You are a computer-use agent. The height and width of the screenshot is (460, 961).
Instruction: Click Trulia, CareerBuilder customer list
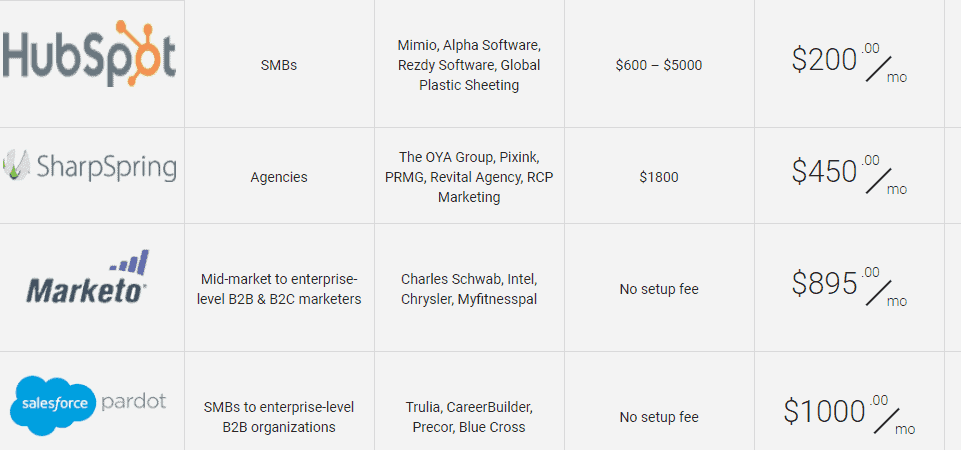pyautogui.click(x=469, y=417)
